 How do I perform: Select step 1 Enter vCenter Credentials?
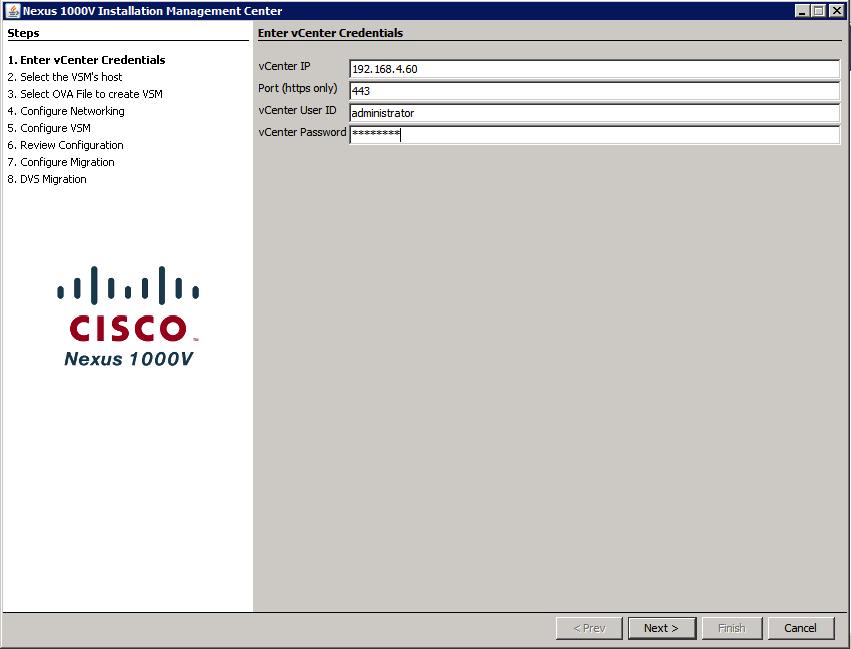86,60
